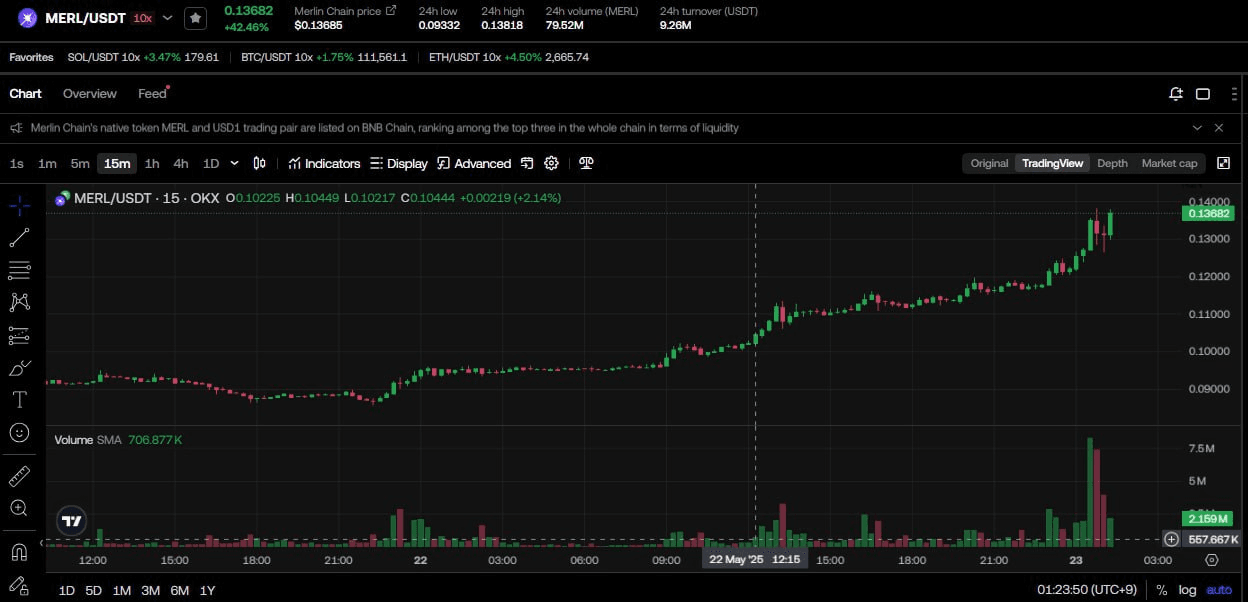
Task: Expand the announcement banner chevron
Action: click(1197, 128)
